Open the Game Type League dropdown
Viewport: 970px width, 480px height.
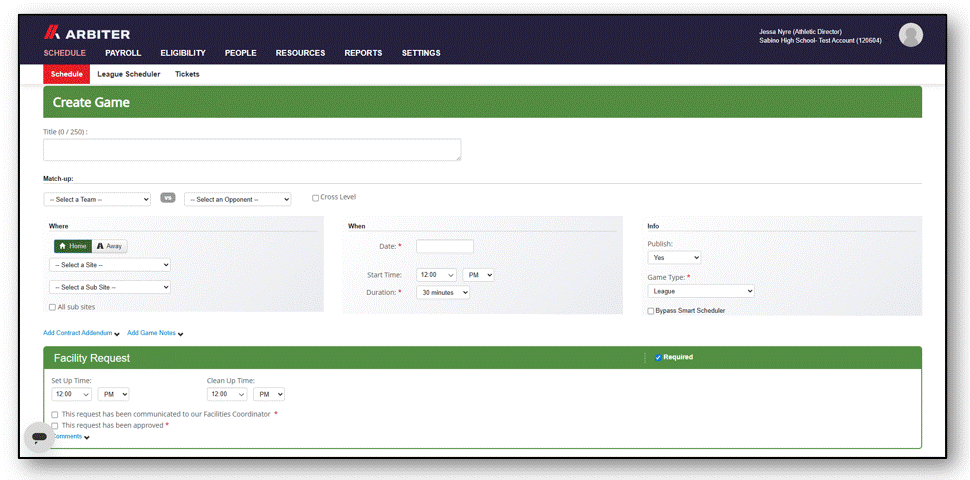pyautogui.click(x=701, y=291)
